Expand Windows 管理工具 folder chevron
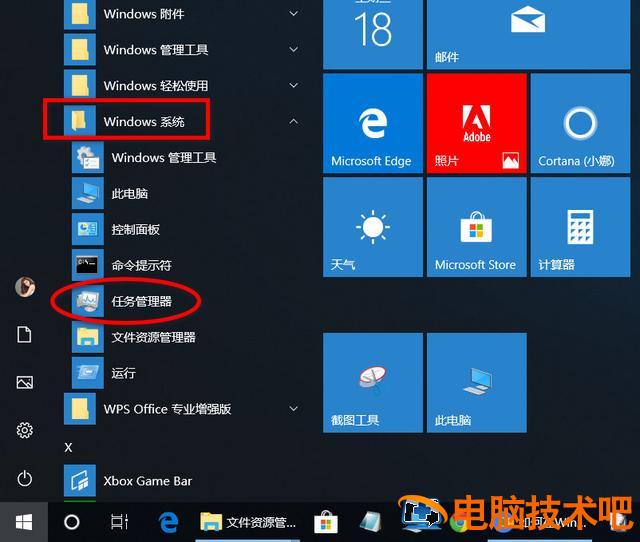The width and height of the screenshot is (640, 542). [x=293, y=49]
